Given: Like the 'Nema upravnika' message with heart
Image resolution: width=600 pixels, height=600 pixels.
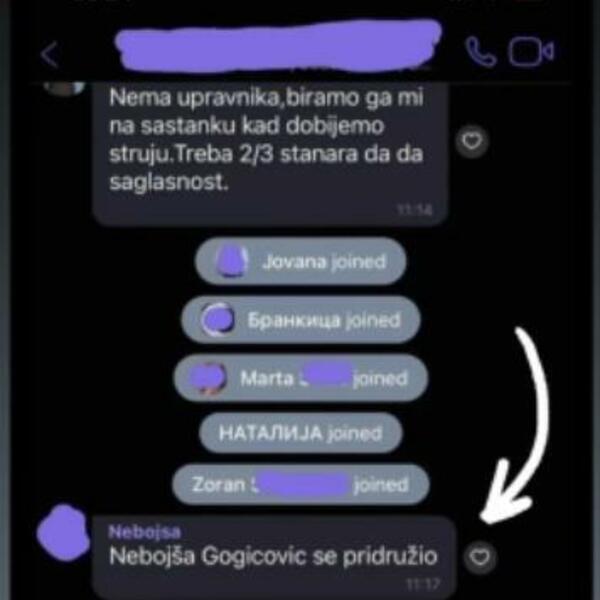Looking at the screenshot, I should click(472, 141).
